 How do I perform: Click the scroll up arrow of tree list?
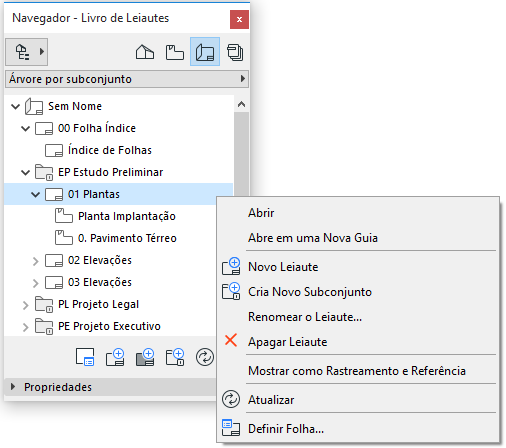point(241,104)
